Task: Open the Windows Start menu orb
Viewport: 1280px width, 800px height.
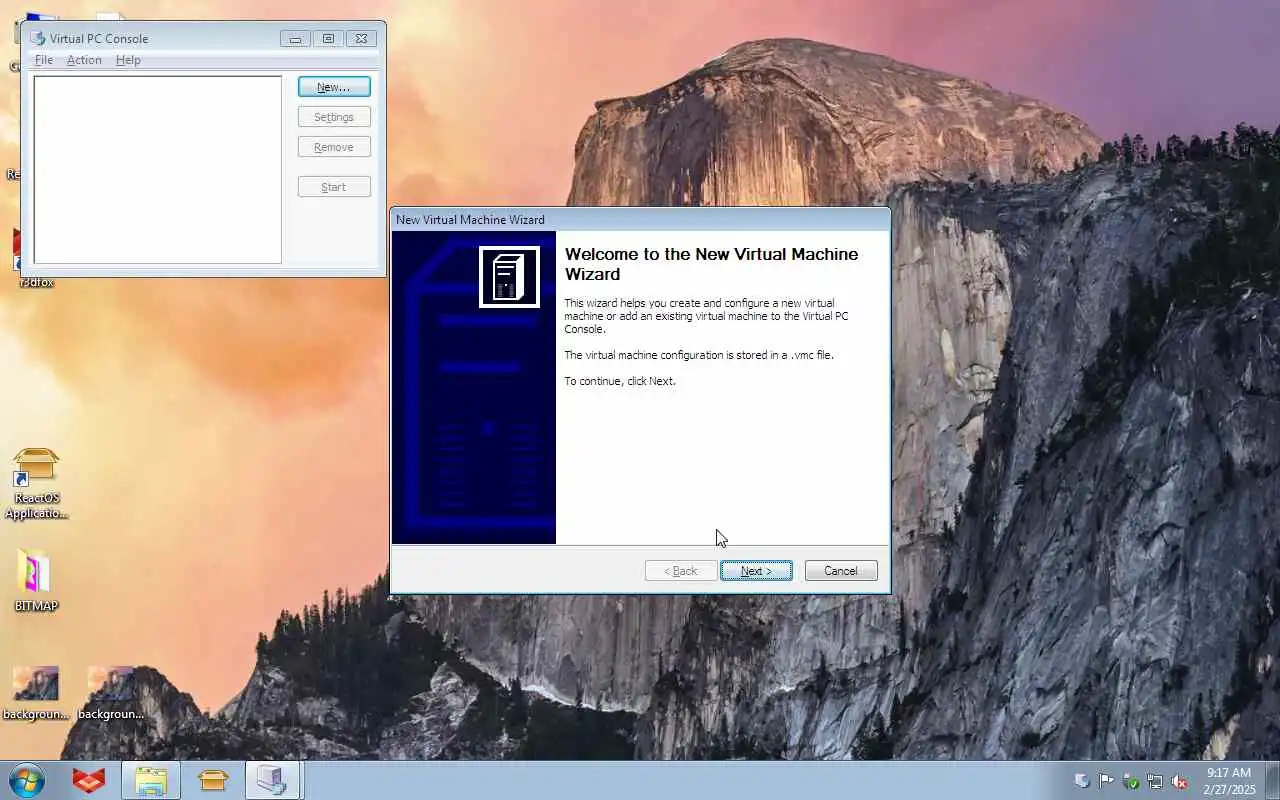Action: 27,780
